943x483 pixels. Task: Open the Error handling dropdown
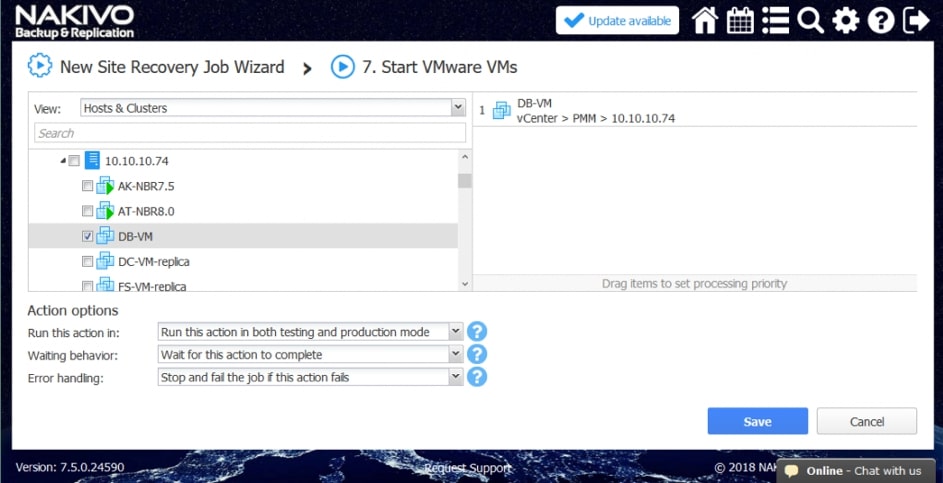tap(310, 378)
